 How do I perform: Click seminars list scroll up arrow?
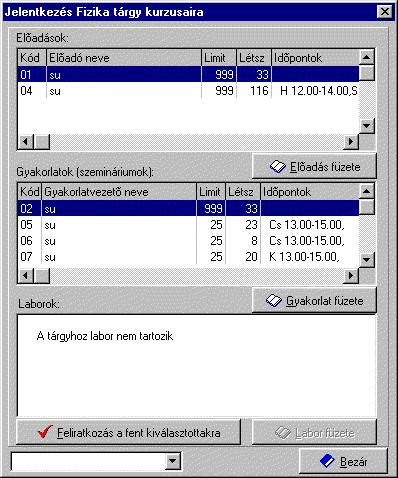(367, 191)
